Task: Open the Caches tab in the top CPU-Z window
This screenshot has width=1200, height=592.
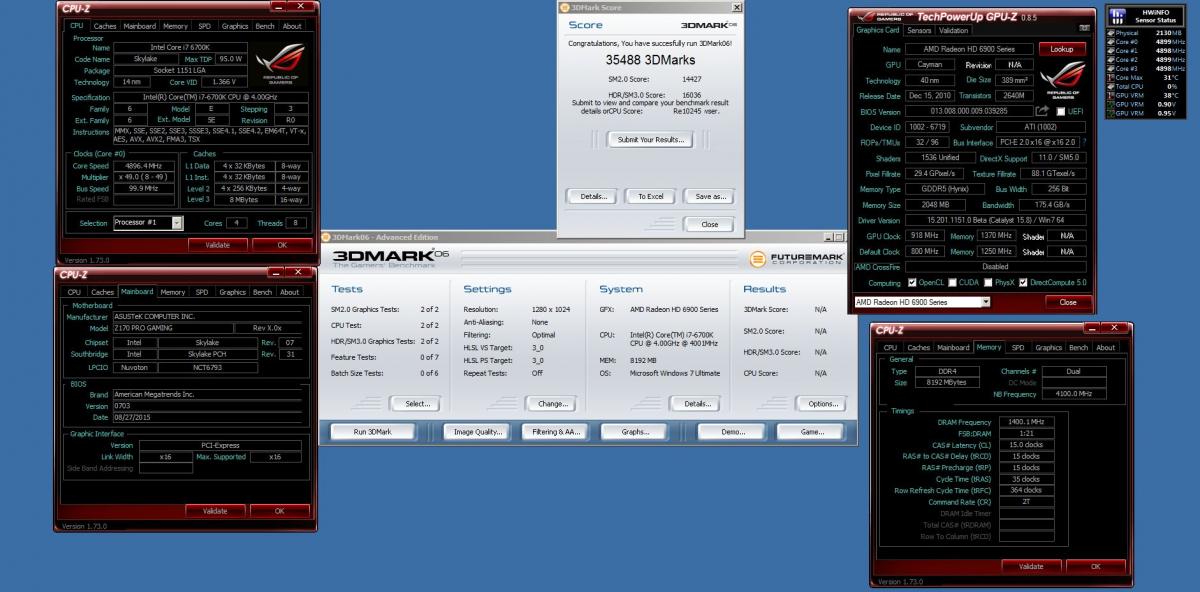Action: (105, 26)
